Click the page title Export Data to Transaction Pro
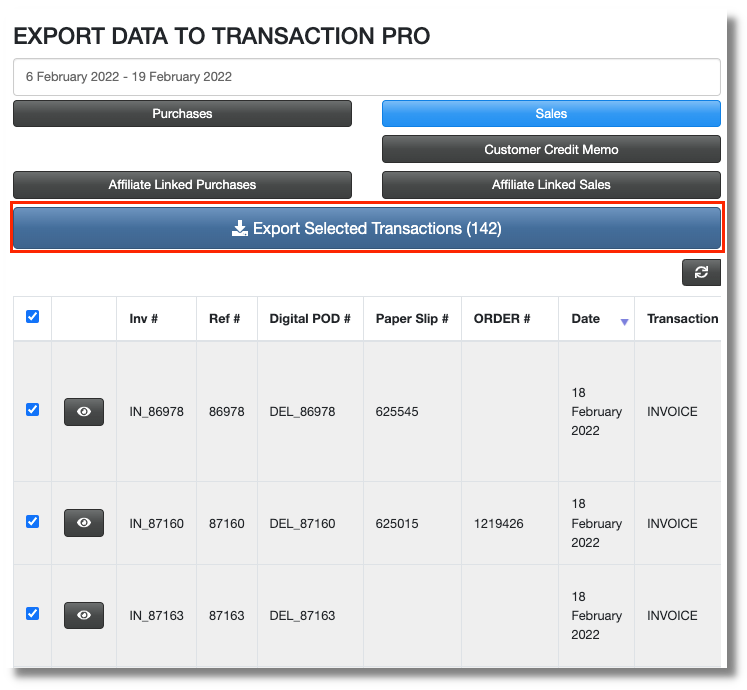This screenshot has width=747, height=690. pyautogui.click(x=222, y=36)
